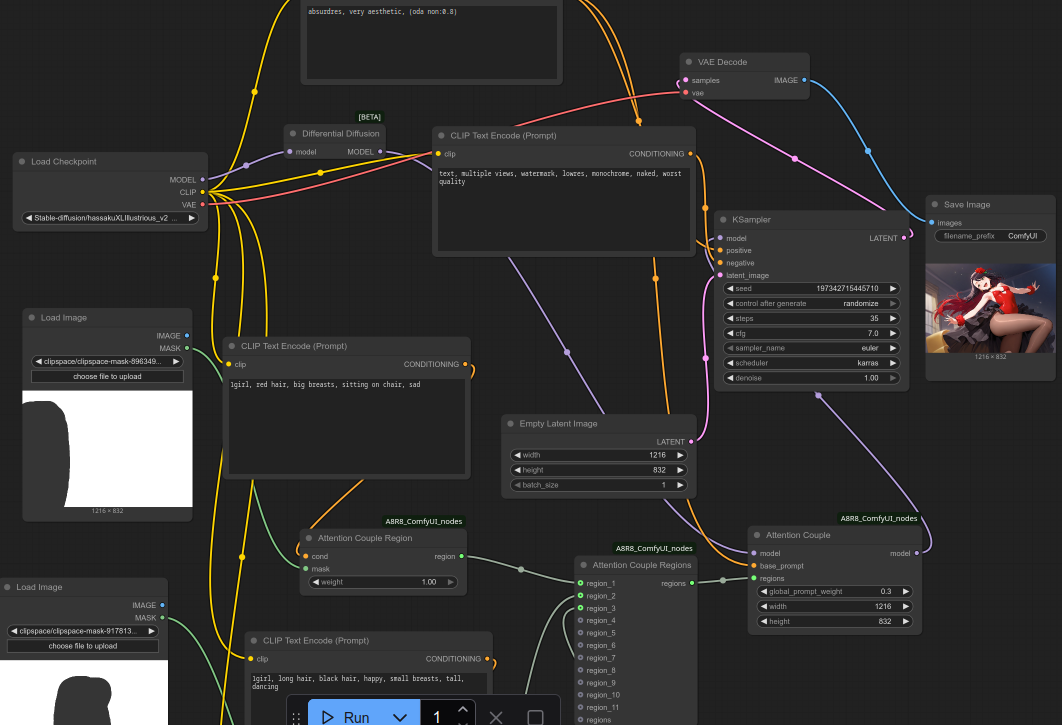The image size is (1062, 725).
Task: Increase Empty Latent Image height by right arrow
Action: coord(680,470)
